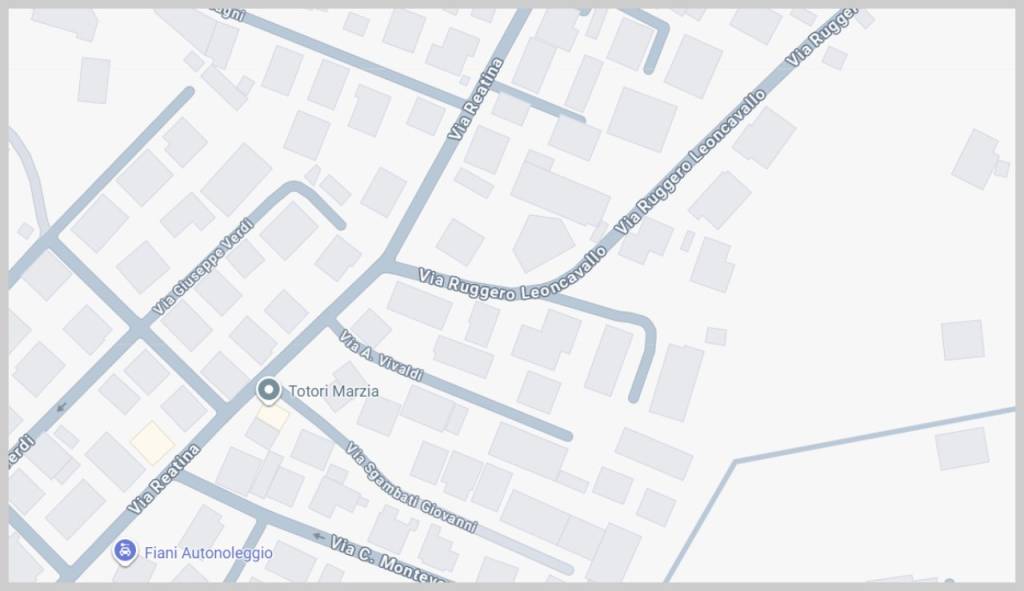Click the isolated square building at far right

tap(963, 340)
